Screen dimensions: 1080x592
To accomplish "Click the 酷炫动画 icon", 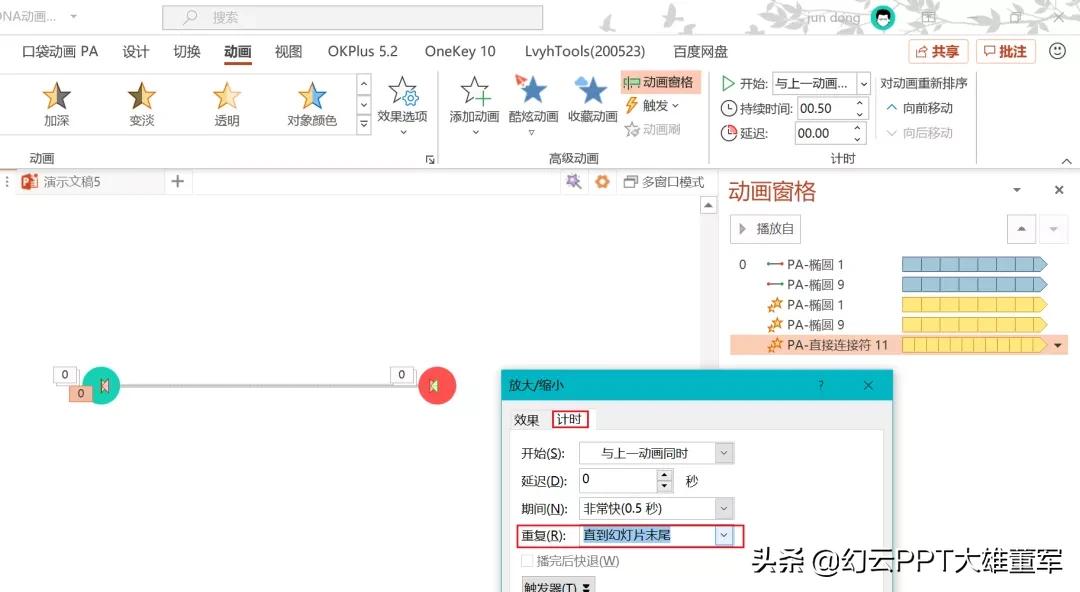I will coord(532,103).
